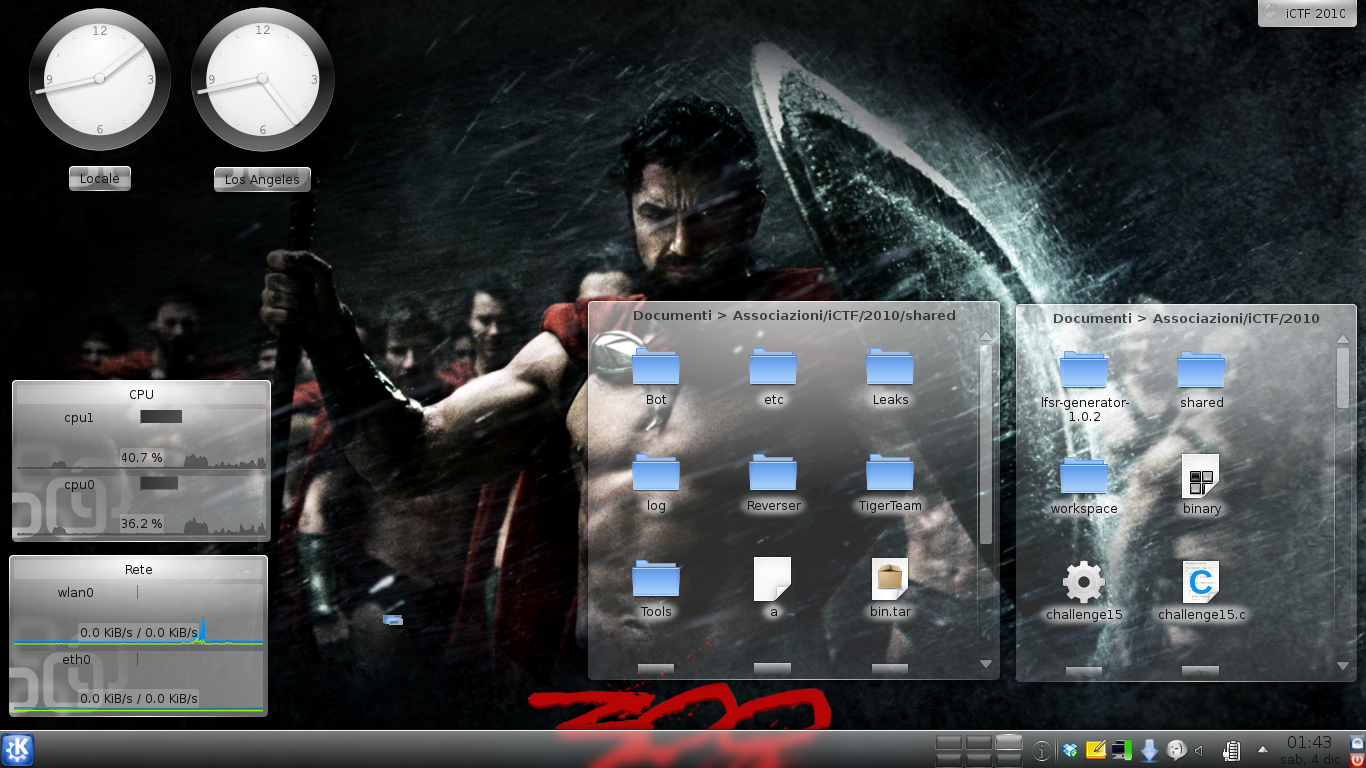Image resolution: width=1366 pixels, height=768 pixels.
Task: Open the Klipper clipboard tray icon
Action: tap(1233, 750)
